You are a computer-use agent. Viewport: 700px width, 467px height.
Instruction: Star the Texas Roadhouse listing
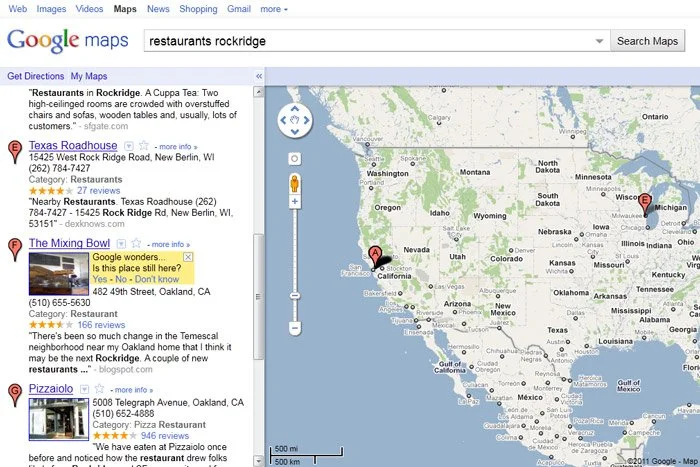(x=144, y=146)
